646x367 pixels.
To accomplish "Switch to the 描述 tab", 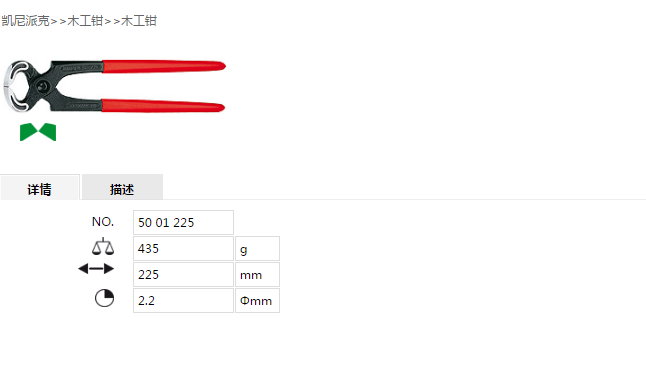I will tap(122, 188).
